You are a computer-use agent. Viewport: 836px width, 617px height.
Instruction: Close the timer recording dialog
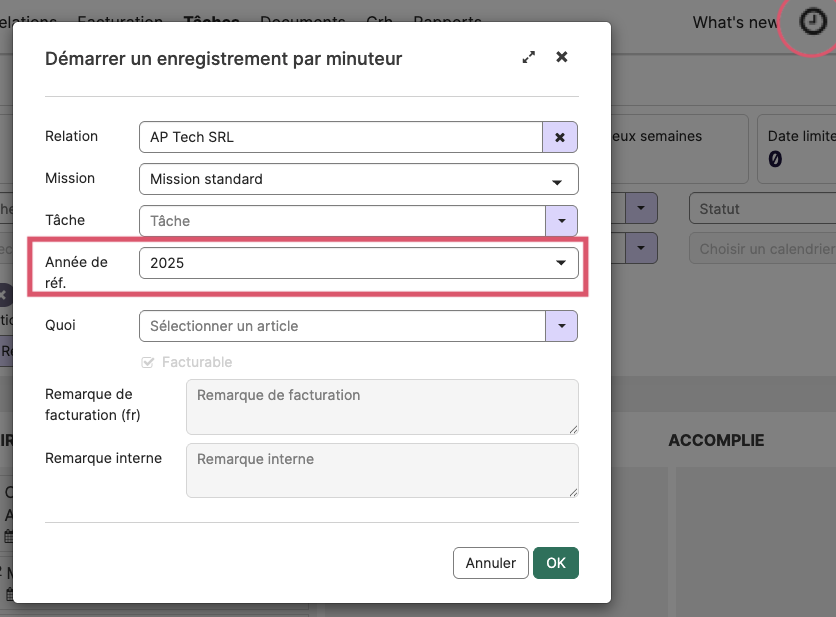(561, 57)
